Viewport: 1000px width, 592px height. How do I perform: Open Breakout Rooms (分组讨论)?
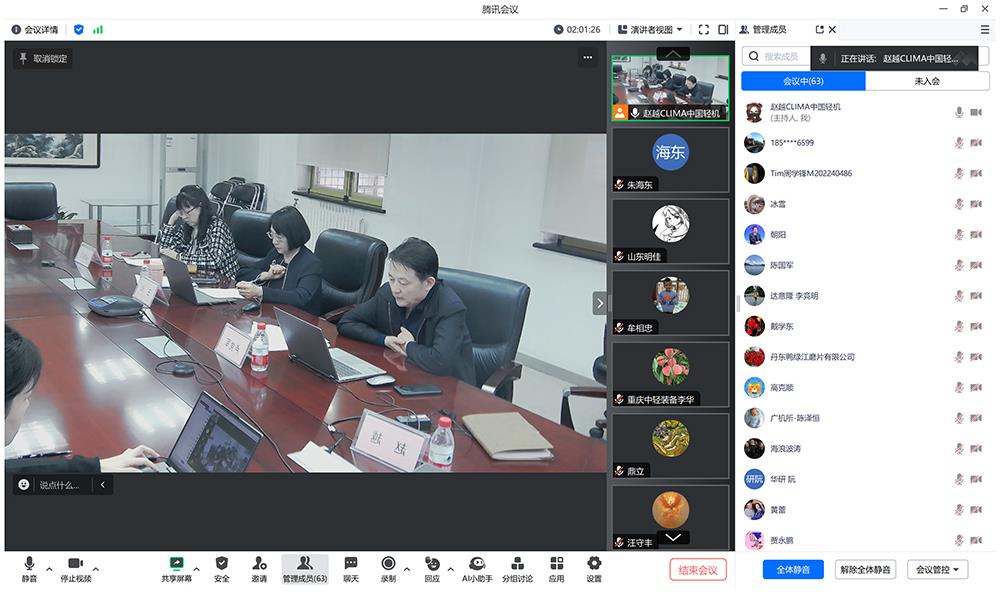(x=517, y=564)
